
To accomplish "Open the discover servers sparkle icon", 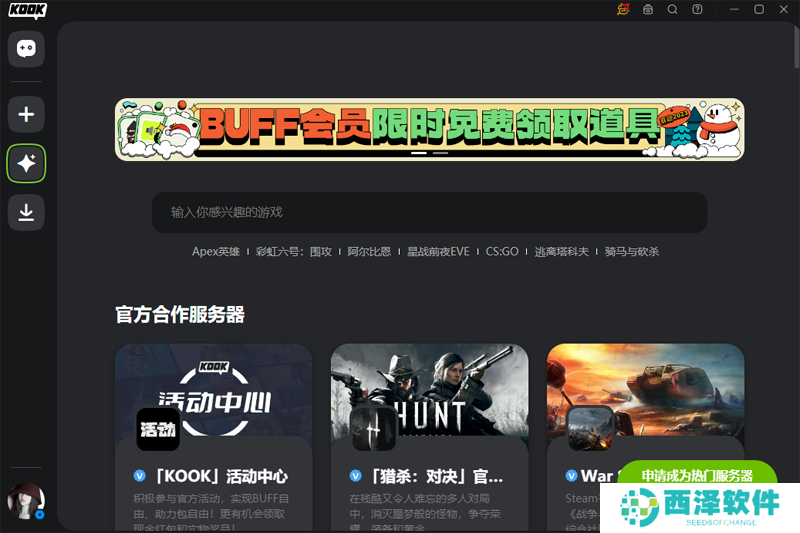I will [x=26, y=164].
